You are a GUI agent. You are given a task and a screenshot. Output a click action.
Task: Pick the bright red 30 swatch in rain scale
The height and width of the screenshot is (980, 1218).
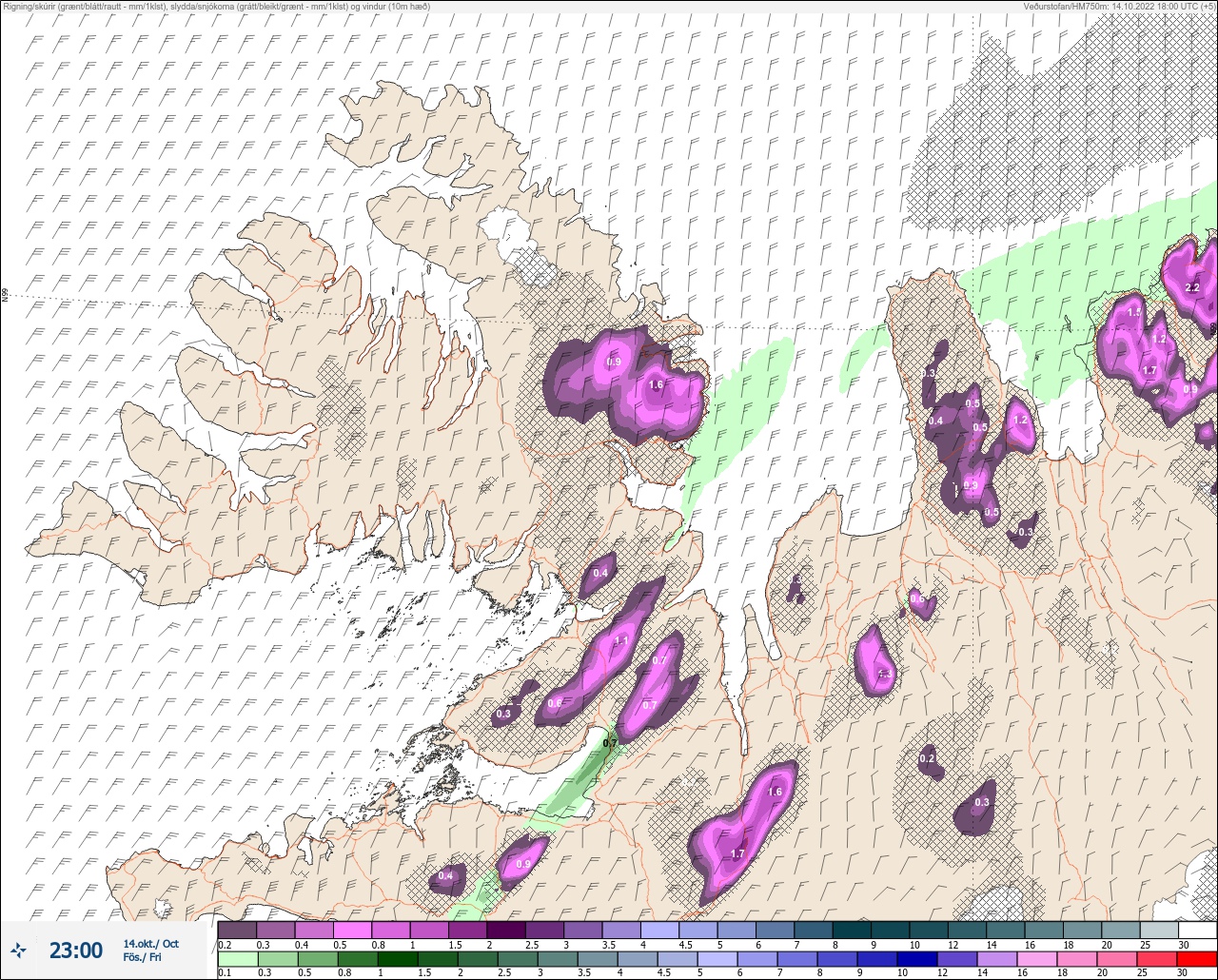click(1197, 958)
